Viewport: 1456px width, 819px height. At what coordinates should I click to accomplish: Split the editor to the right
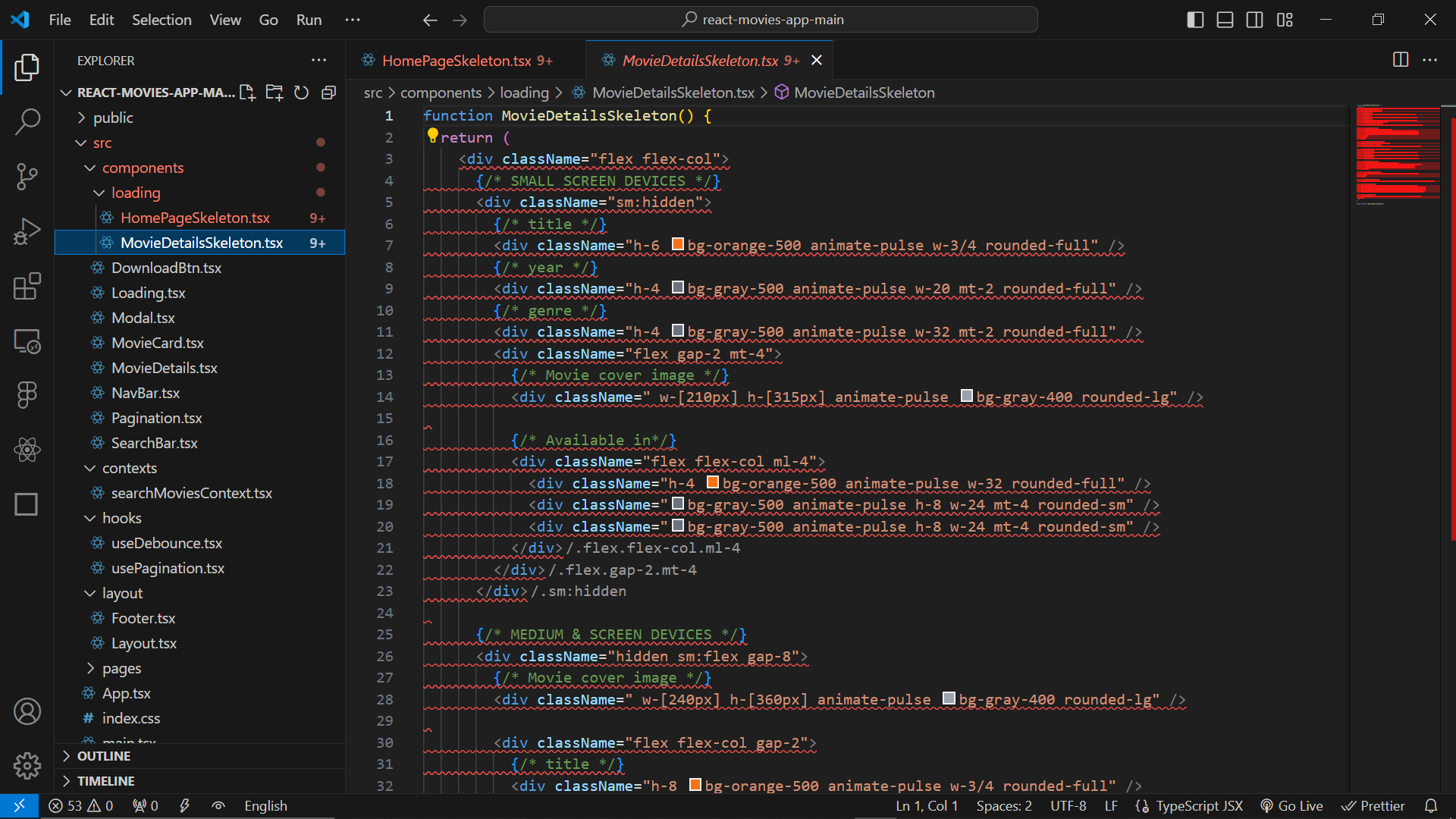1401,60
